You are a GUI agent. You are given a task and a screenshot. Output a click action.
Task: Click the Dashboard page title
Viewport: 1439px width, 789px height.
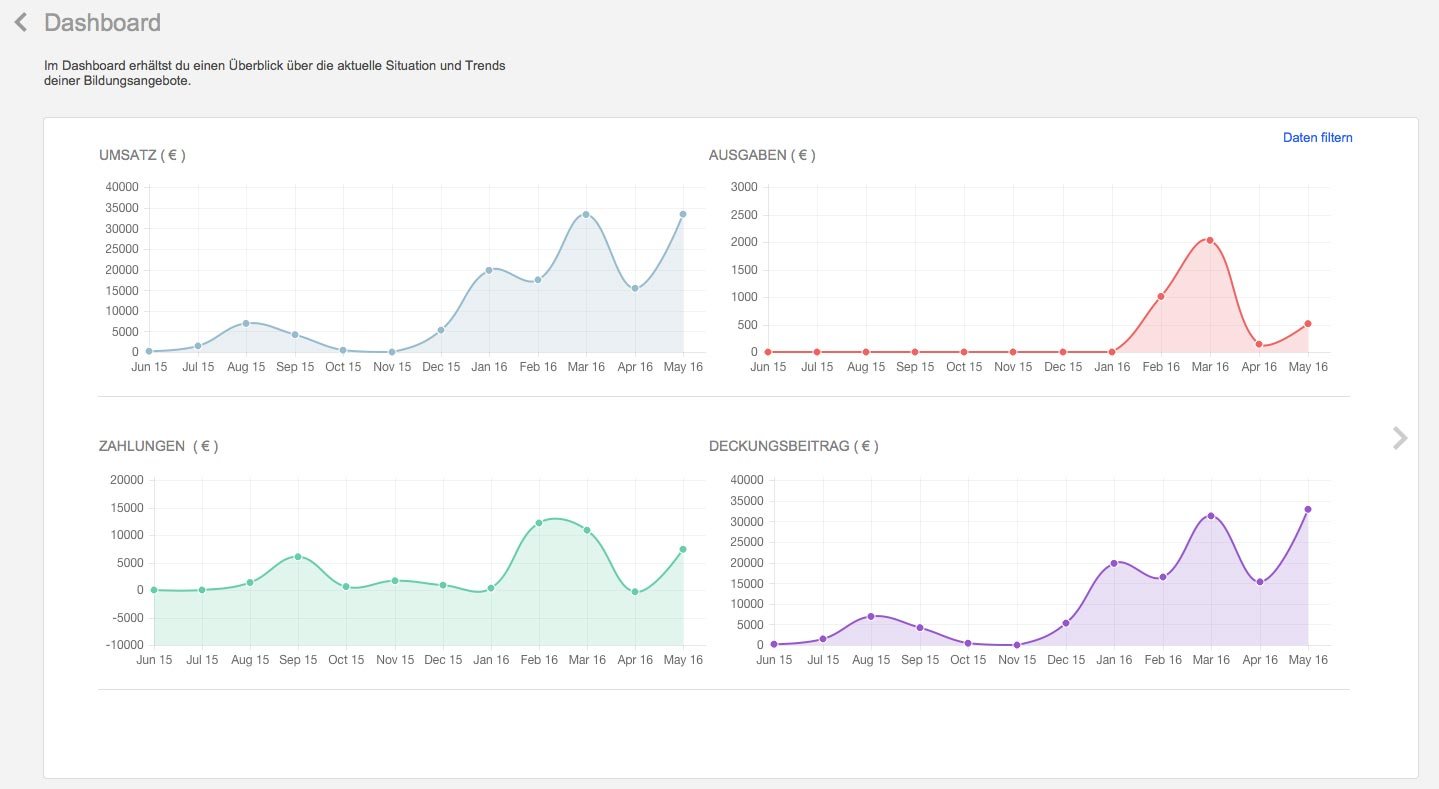point(102,22)
